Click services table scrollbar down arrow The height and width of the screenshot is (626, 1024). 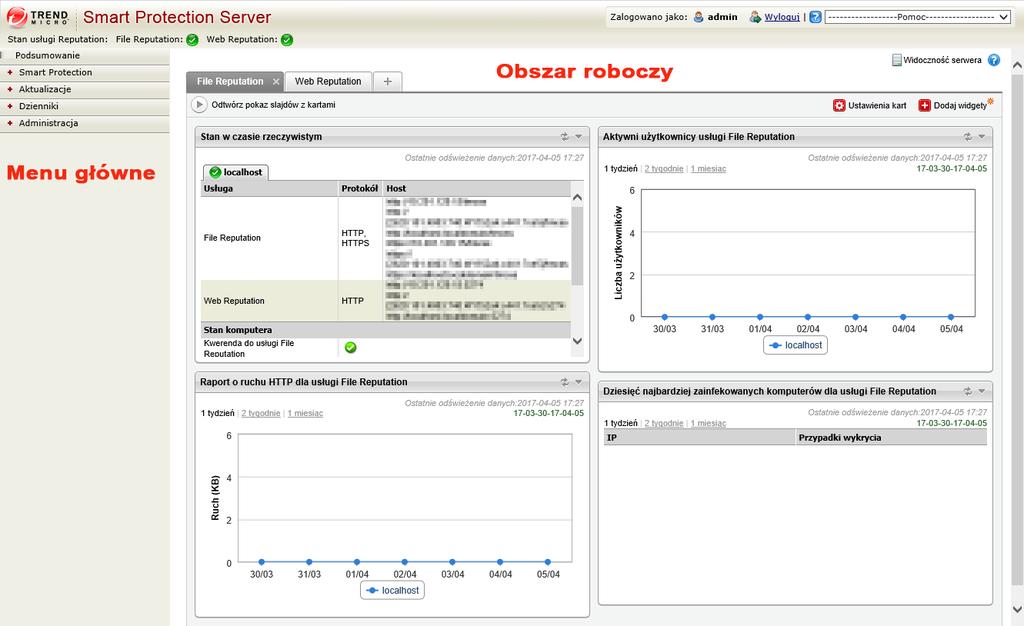577,341
